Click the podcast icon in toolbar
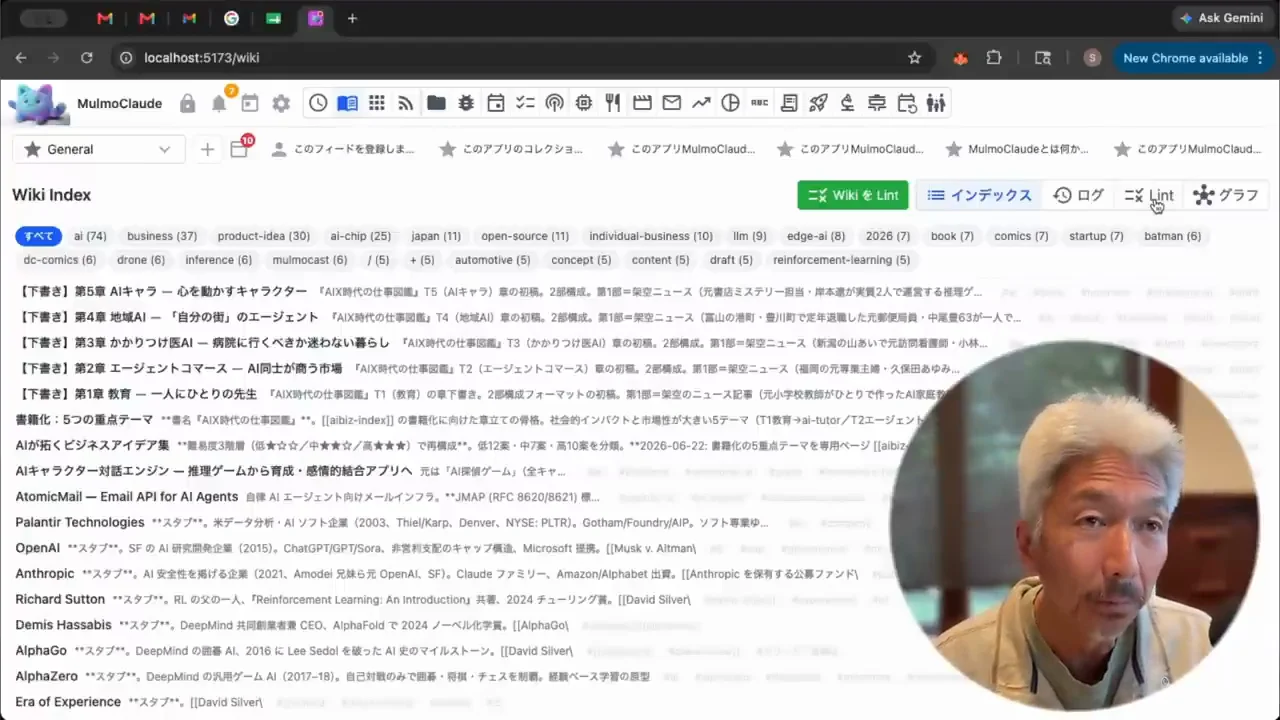The width and height of the screenshot is (1280, 720). point(554,103)
